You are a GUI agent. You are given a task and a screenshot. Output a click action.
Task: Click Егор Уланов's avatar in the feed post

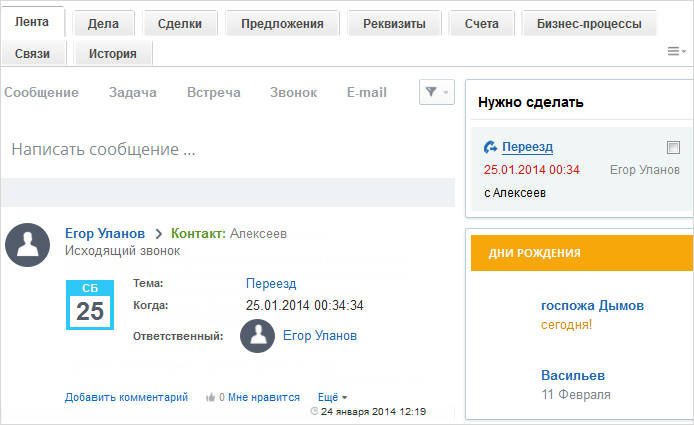pos(27,245)
